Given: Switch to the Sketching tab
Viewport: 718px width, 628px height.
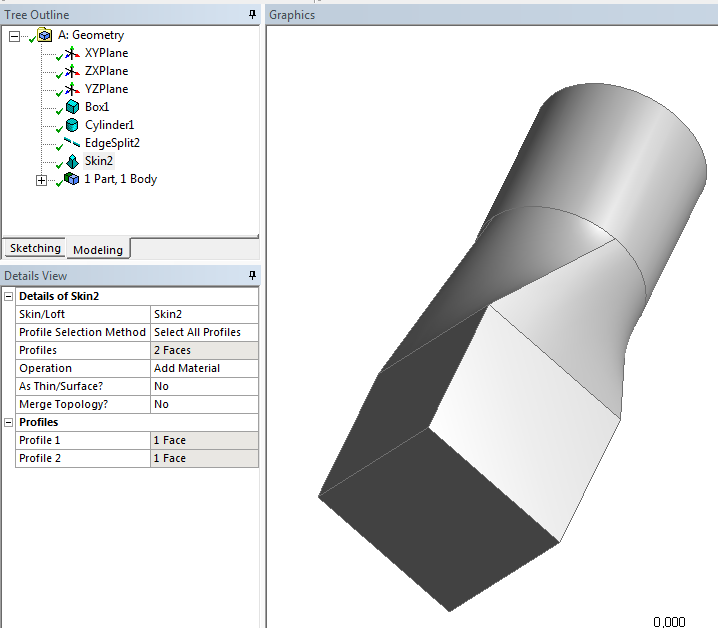Looking at the screenshot, I should click(35, 248).
